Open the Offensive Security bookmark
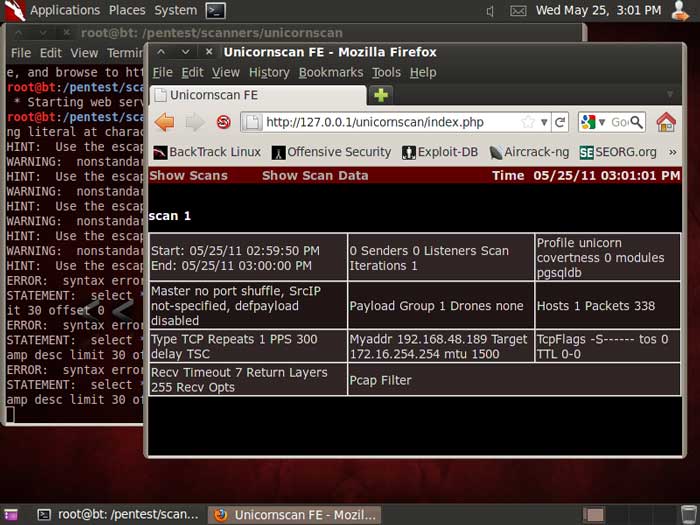700x525 pixels. click(x=331, y=152)
